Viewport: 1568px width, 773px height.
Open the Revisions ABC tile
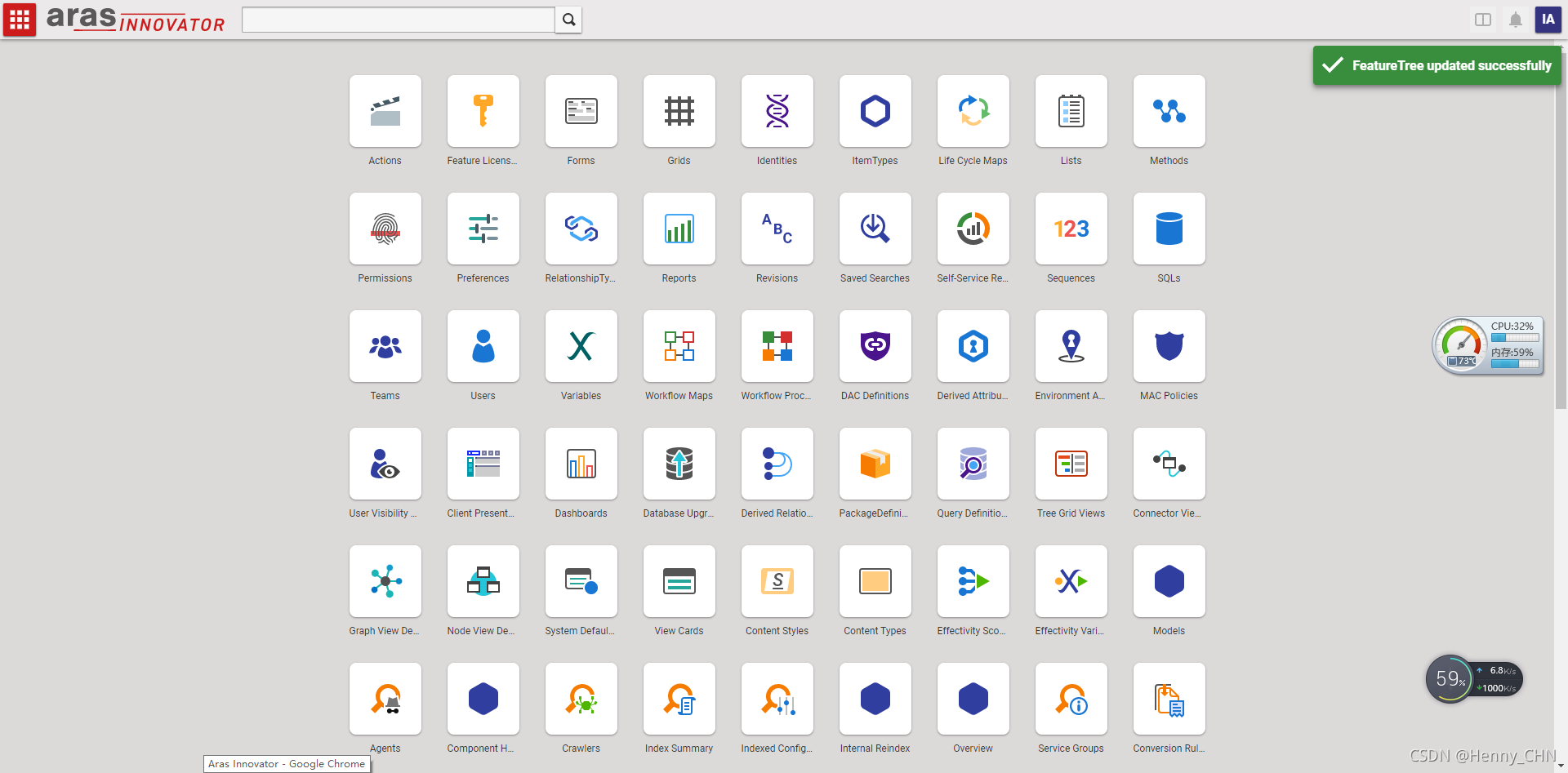(777, 229)
